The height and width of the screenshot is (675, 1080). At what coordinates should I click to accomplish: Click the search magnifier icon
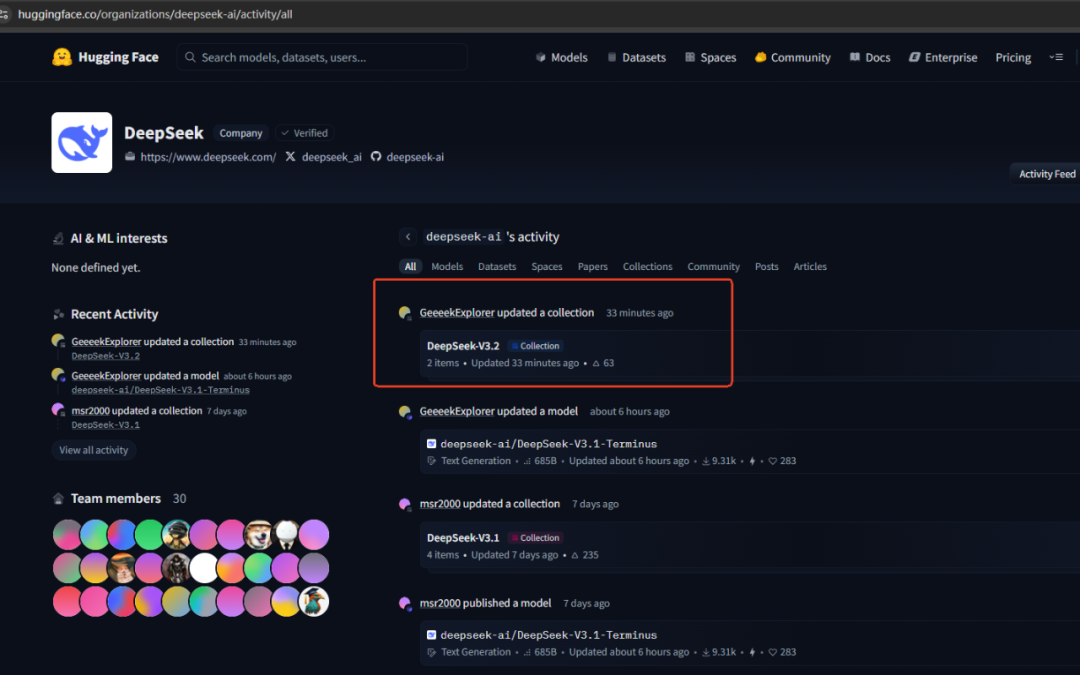tap(190, 57)
